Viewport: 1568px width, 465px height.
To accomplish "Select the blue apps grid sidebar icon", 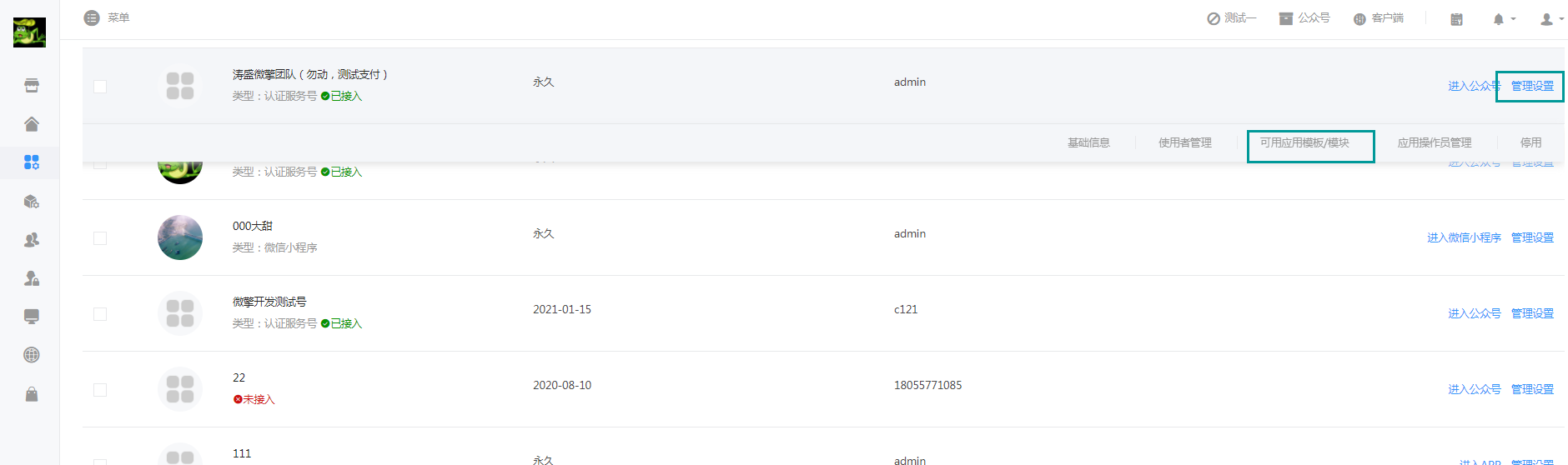I will [32, 162].
